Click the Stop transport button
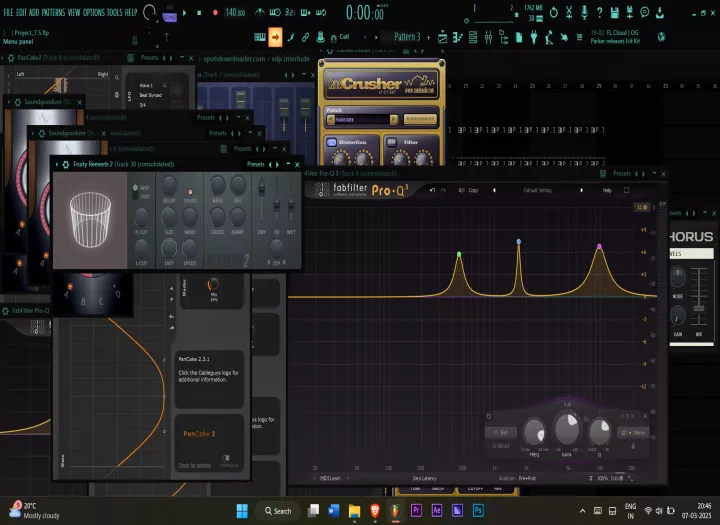 coord(199,13)
